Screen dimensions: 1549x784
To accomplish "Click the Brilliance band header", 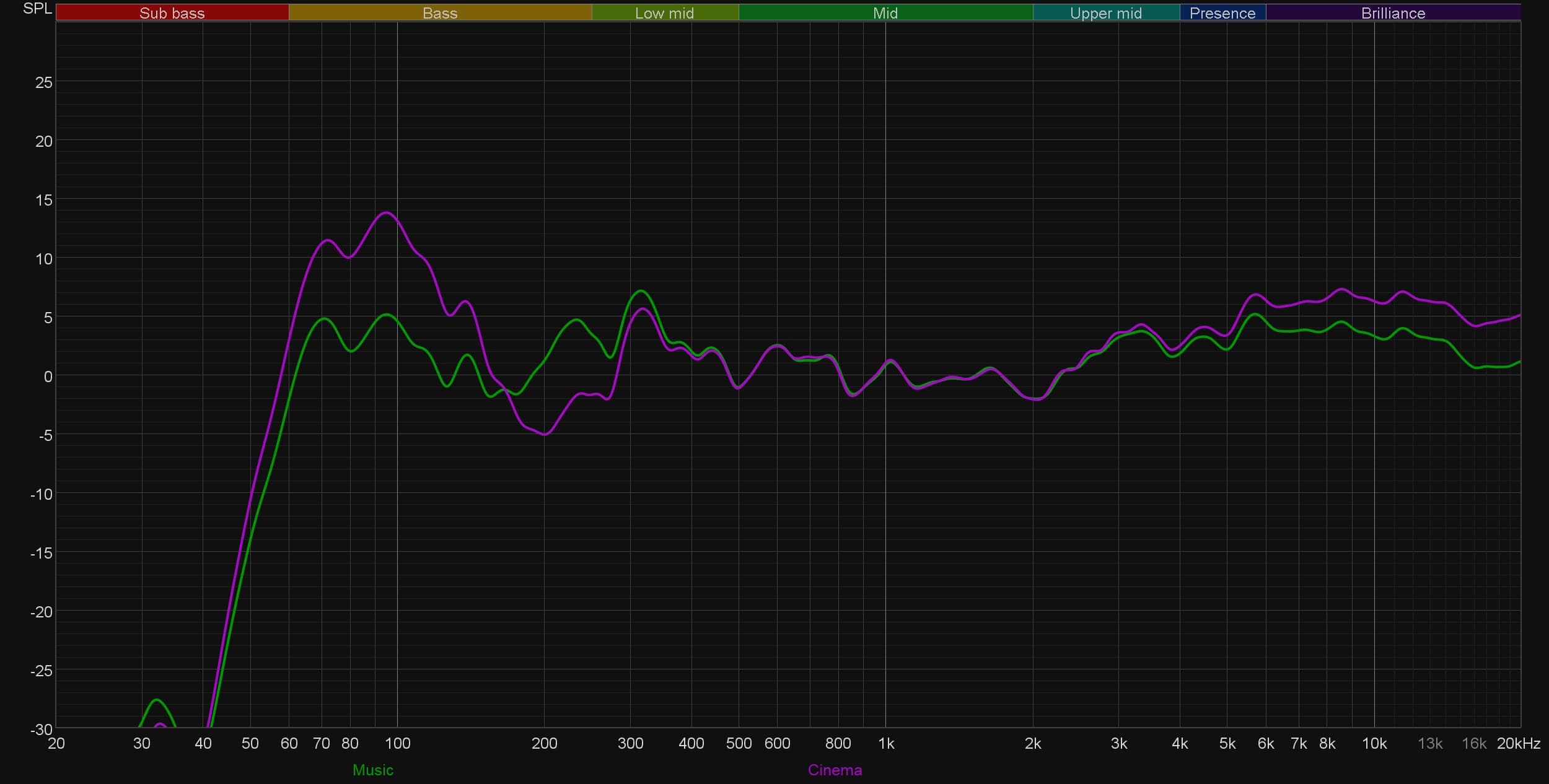I will (1393, 13).
